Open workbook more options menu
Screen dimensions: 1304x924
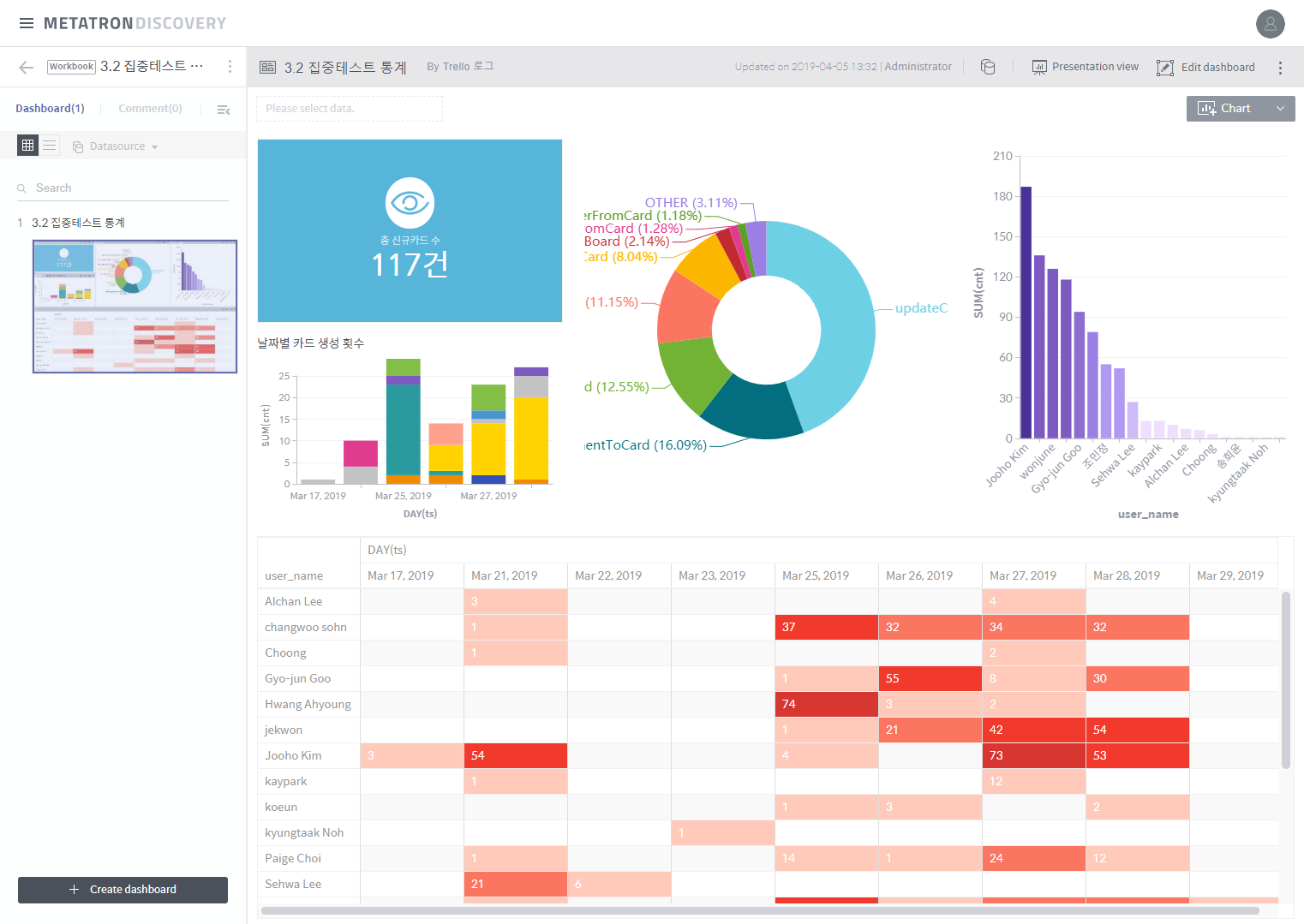coord(230,67)
